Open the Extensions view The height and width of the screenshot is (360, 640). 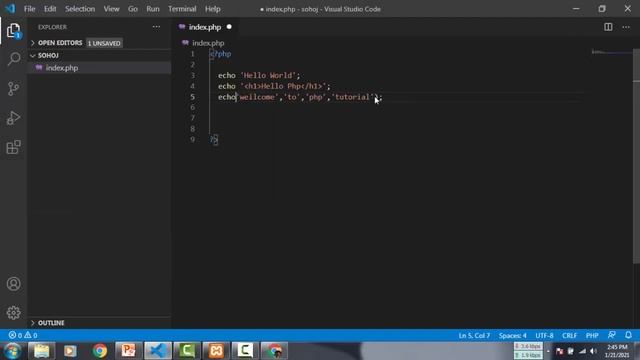click(x=13, y=147)
